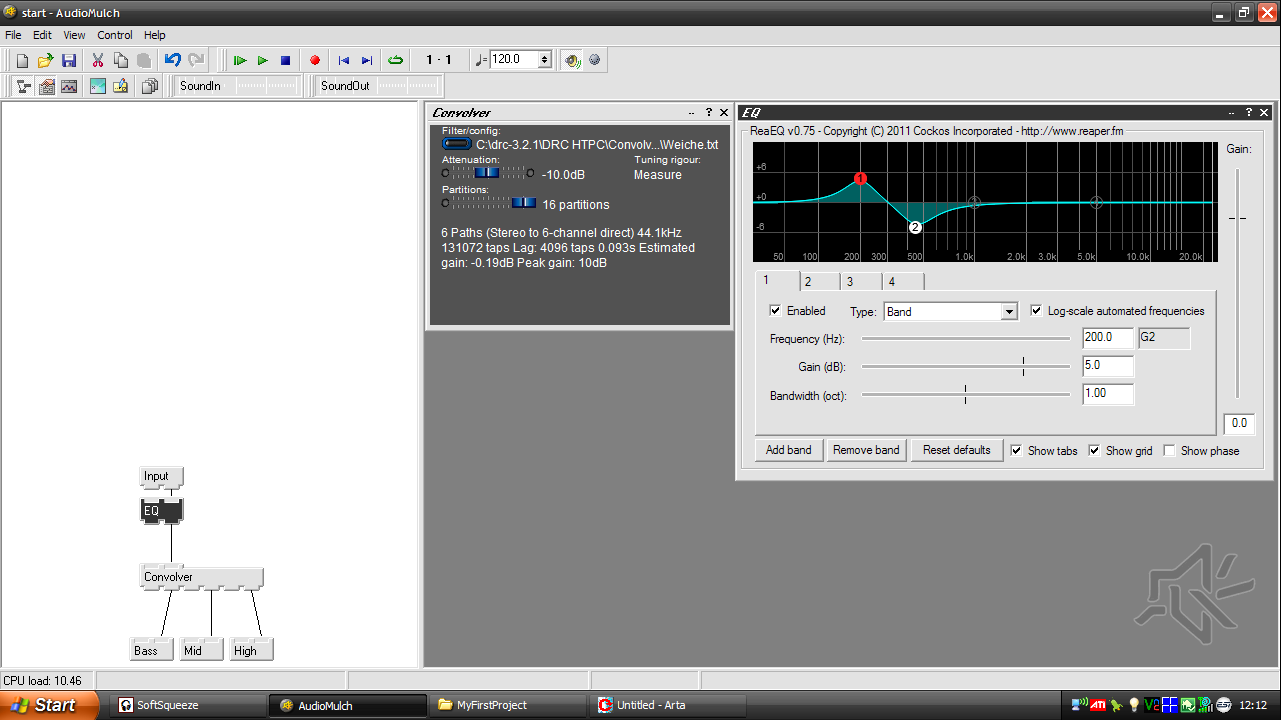Open the File menu

pos(13,35)
